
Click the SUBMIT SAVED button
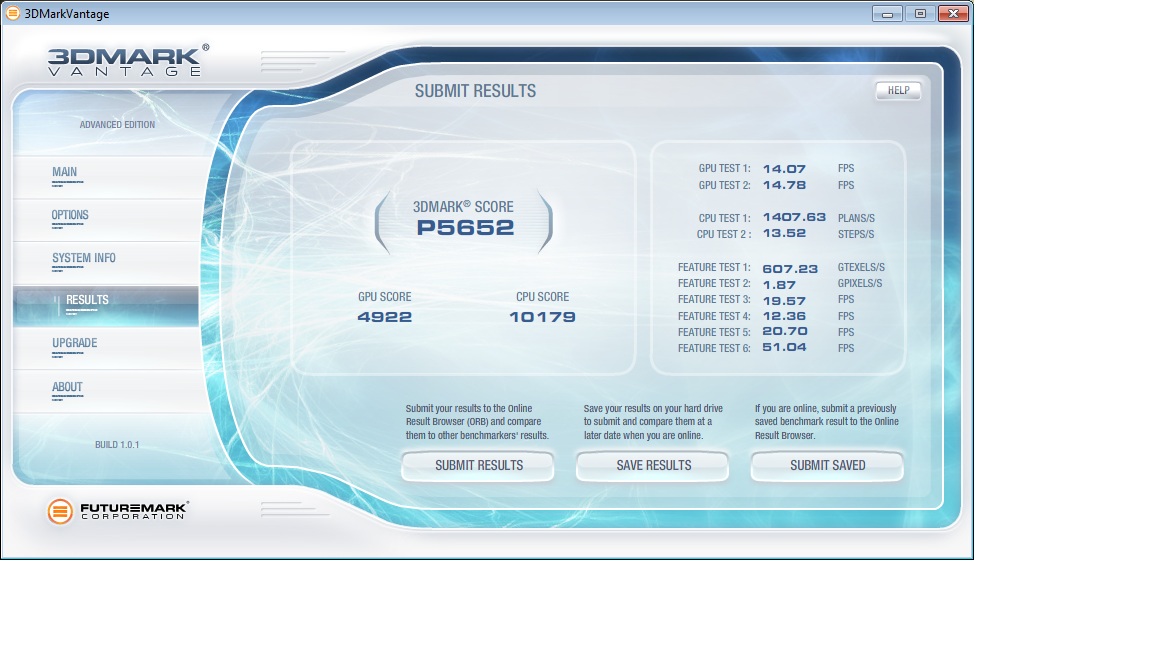pyautogui.click(x=827, y=466)
